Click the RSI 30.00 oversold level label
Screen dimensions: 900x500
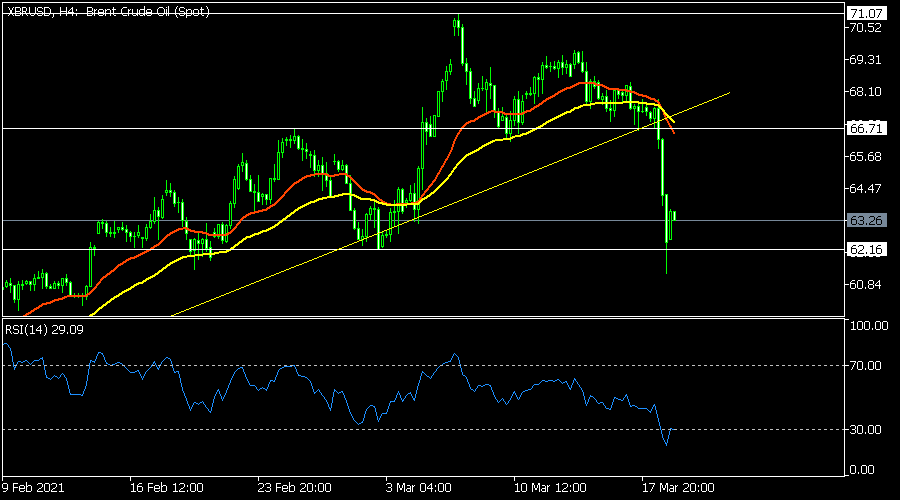pyautogui.click(x=866, y=429)
